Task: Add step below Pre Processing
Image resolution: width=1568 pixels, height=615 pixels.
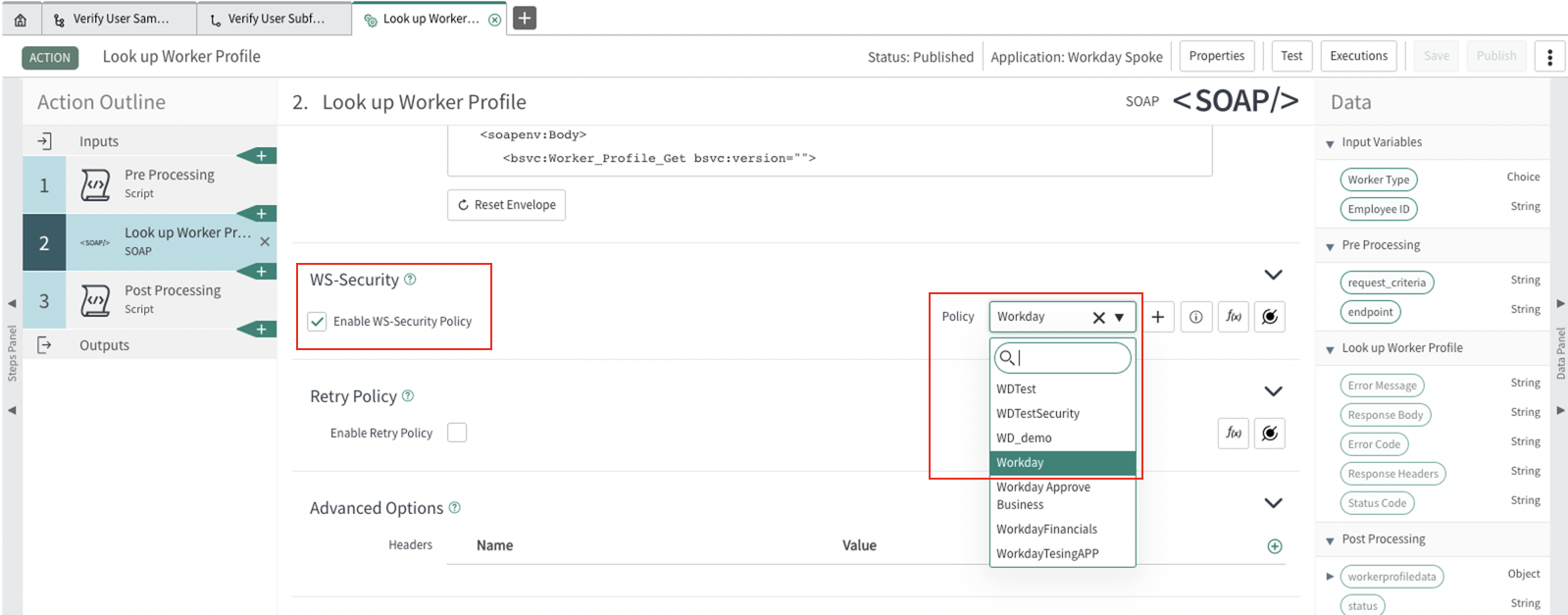Action: [261, 214]
